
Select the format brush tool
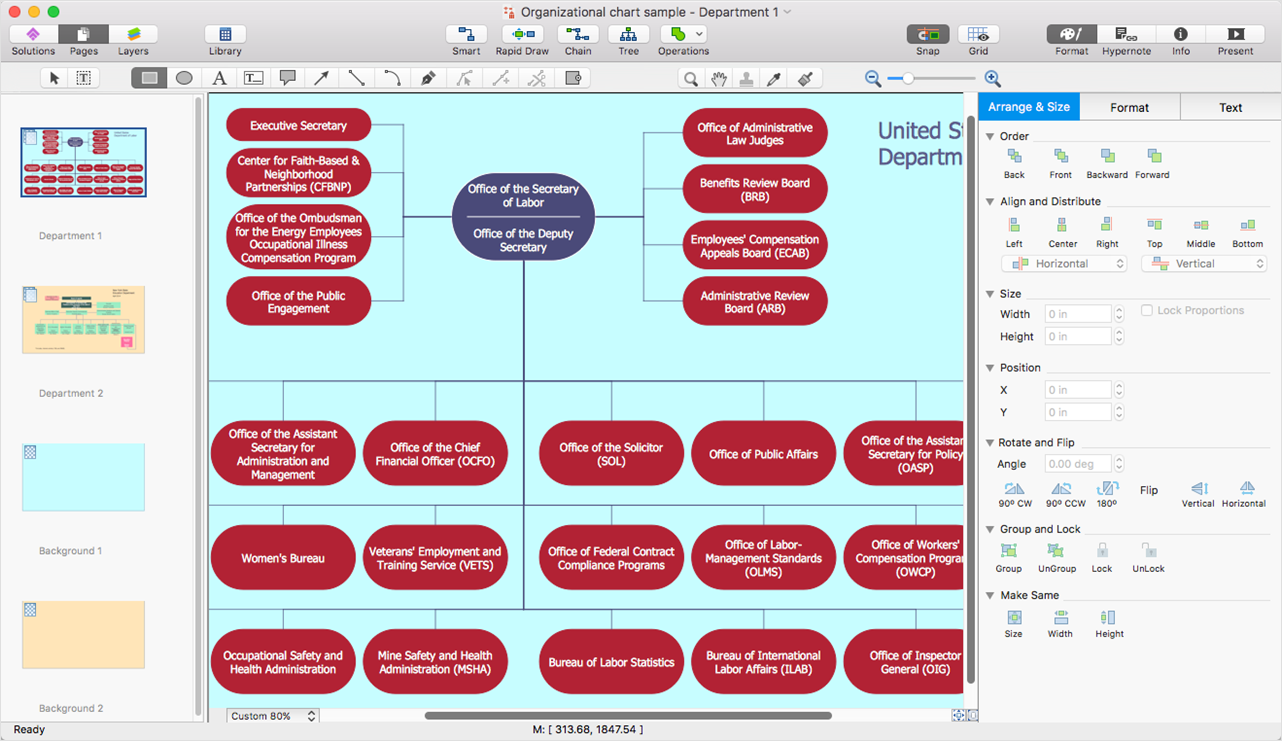pyautogui.click(x=806, y=78)
